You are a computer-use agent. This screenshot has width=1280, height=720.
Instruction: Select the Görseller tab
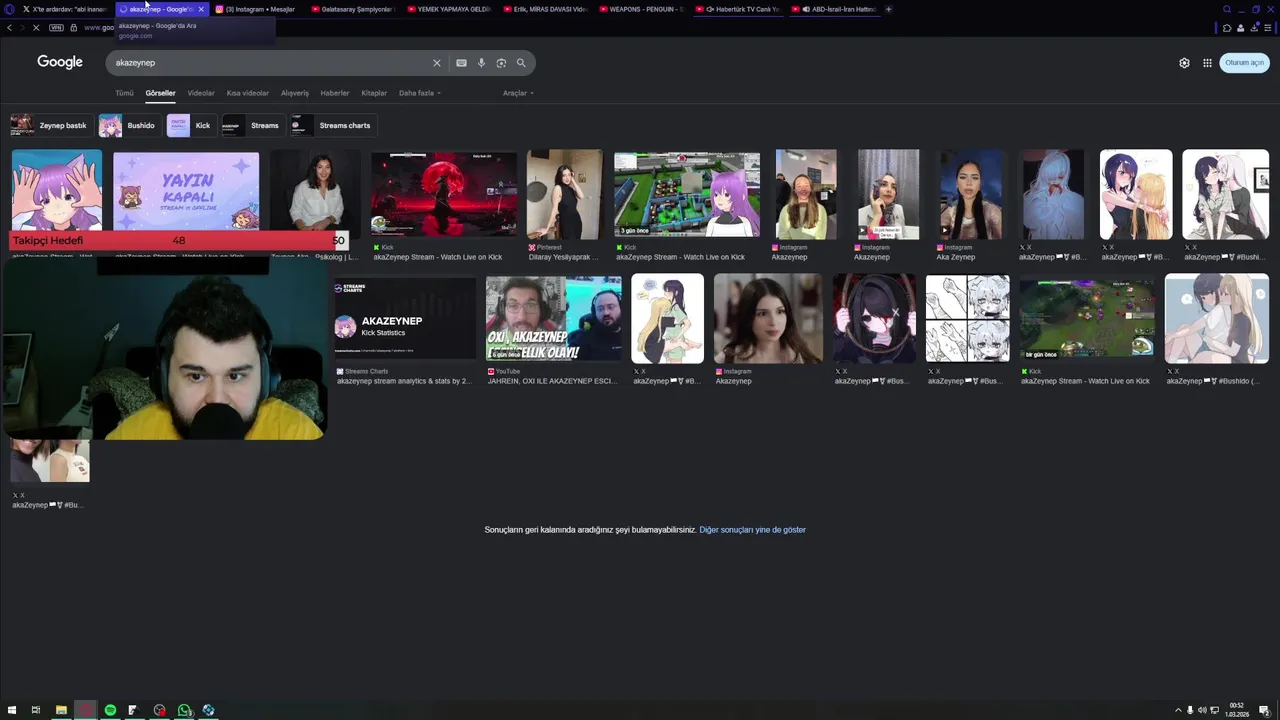(x=160, y=93)
